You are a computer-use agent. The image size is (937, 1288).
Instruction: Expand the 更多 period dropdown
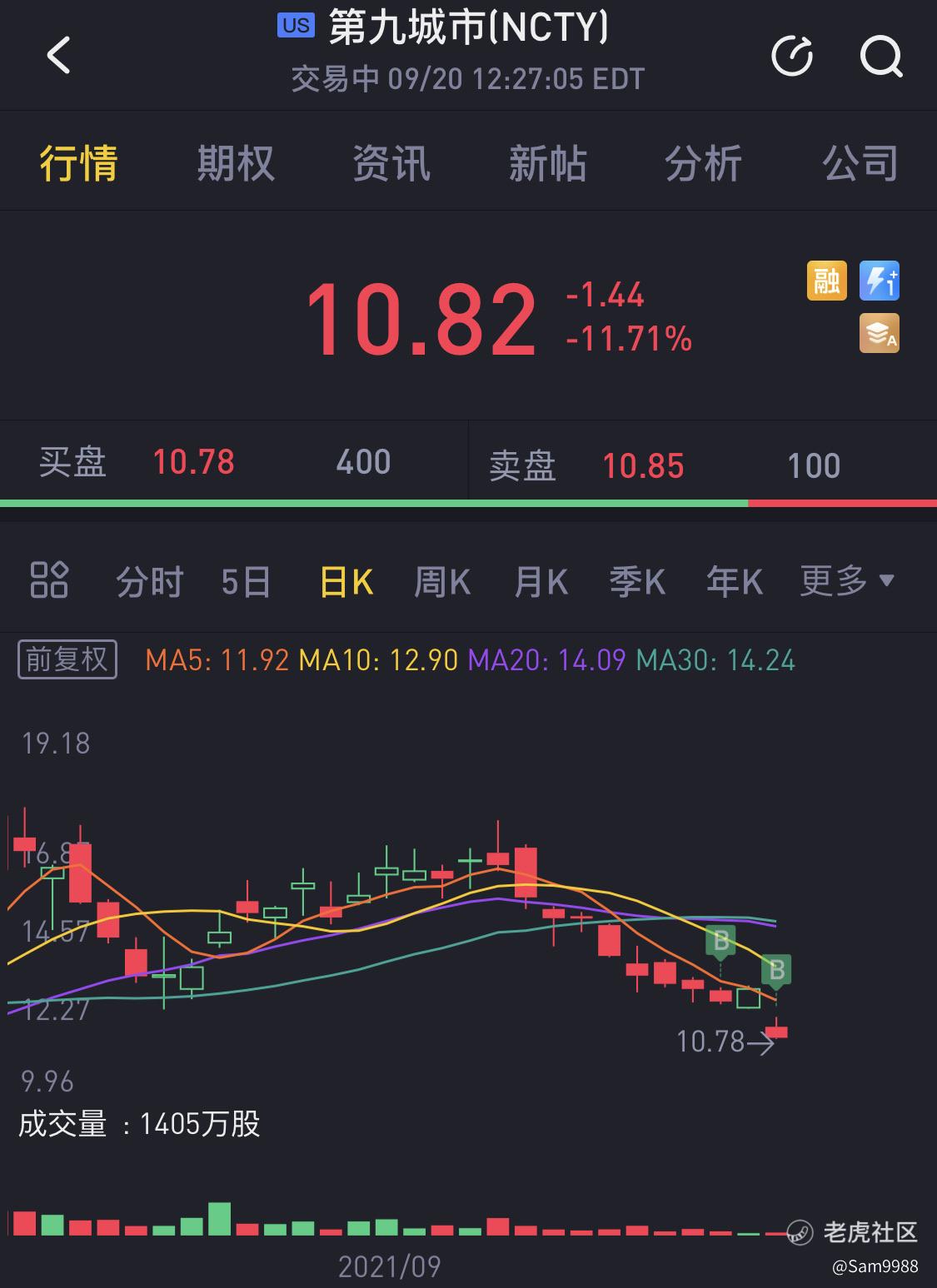click(x=847, y=580)
